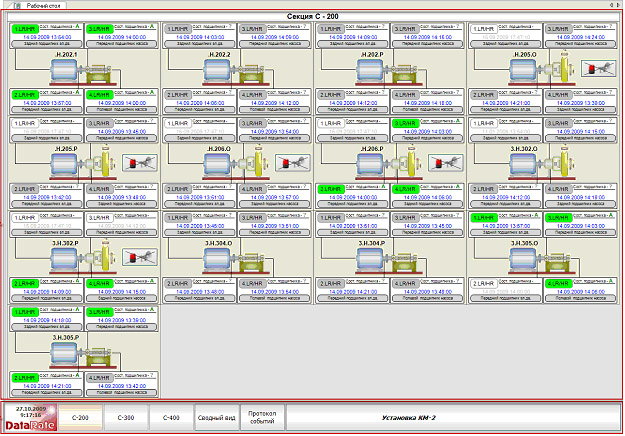
Task: Click Передний подшипник эл.дв. button of .Н.202.Р
Action: (353, 110)
